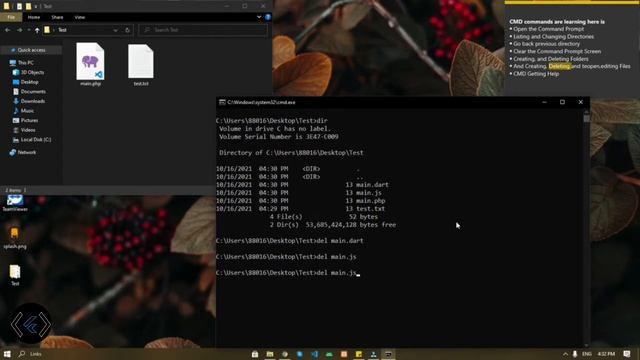The width and height of the screenshot is (640, 360).
Task: Click the microphone tray icon
Action: click(x=575, y=354)
